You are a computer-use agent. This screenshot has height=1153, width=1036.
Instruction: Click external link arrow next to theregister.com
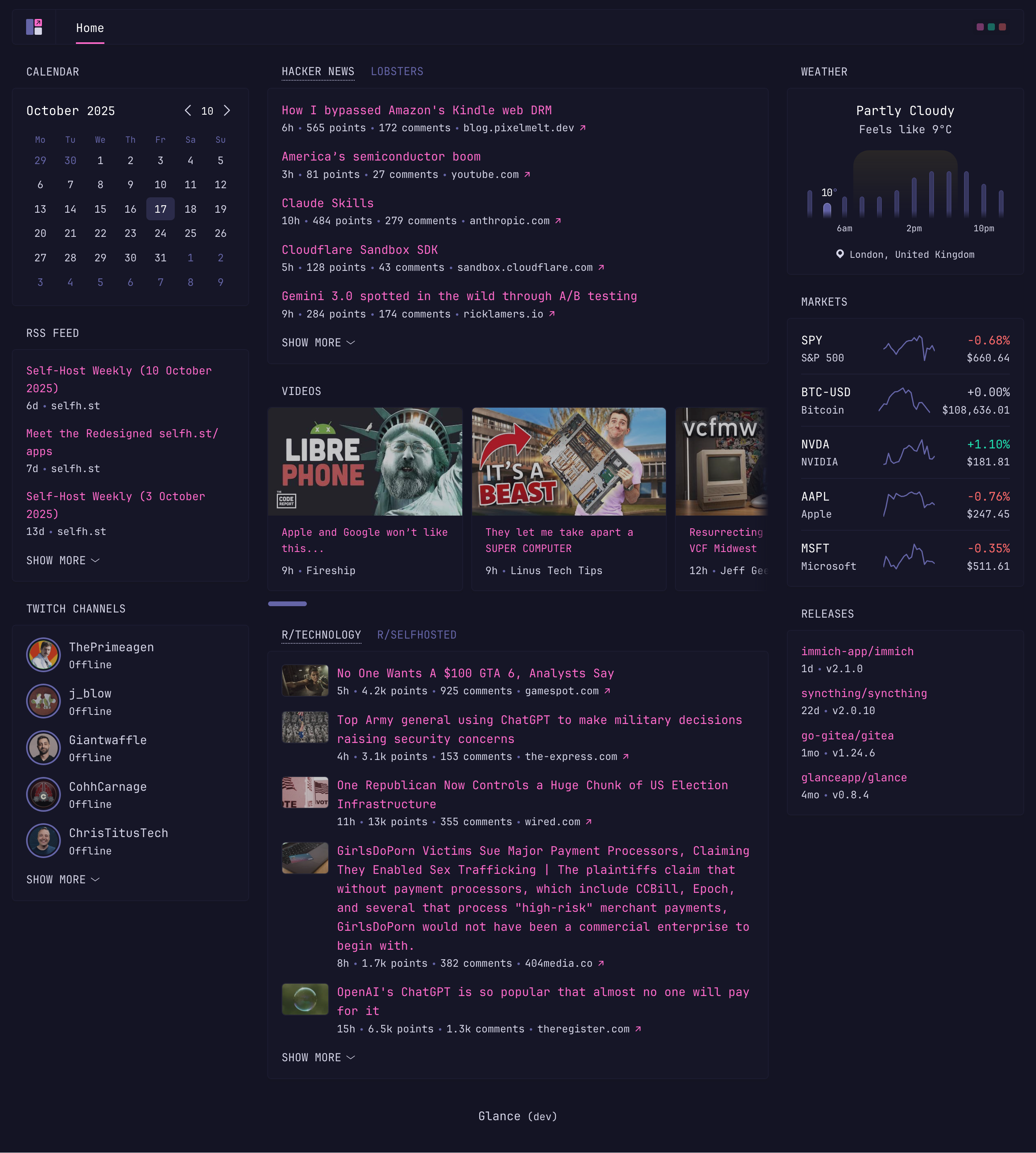639,1030
